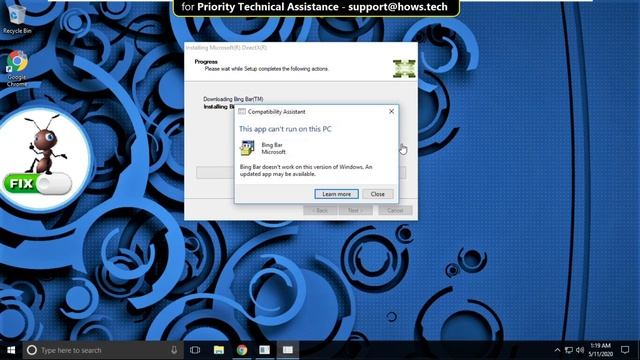Open Task View from the taskbar

click(x=195, y=350)
